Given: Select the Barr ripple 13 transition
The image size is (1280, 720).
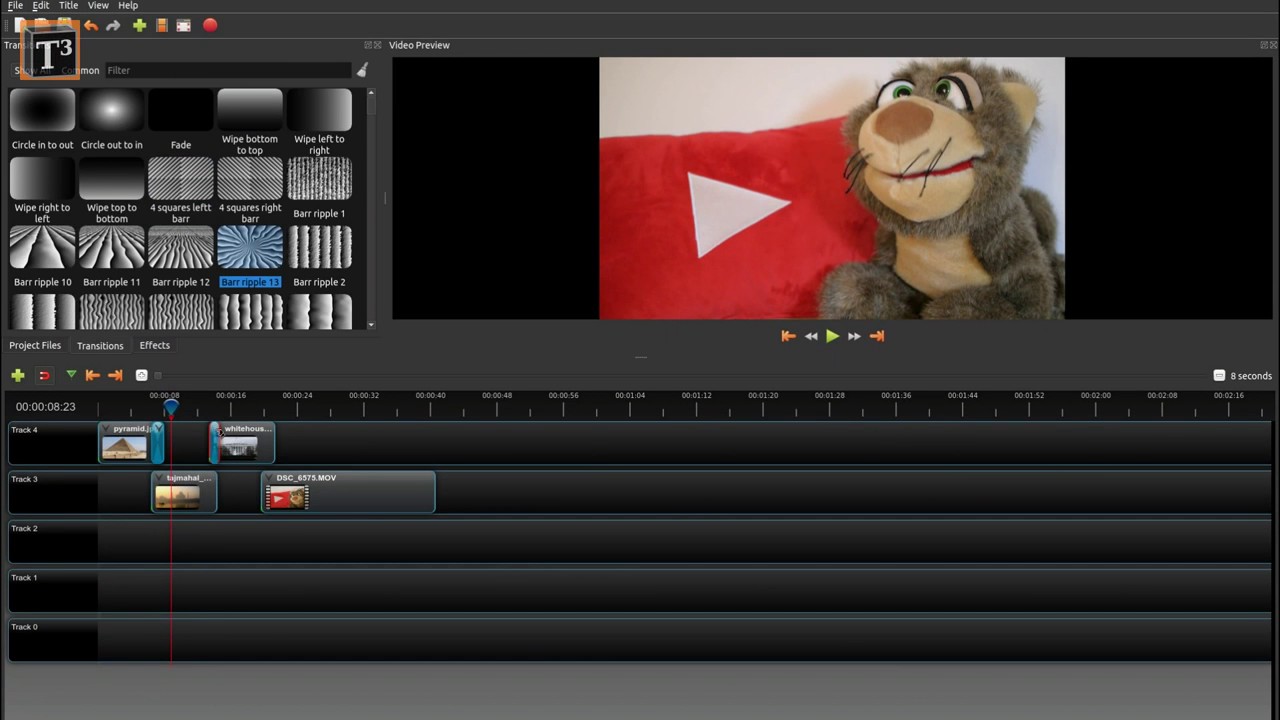Looking at the screenshot, I should click(249, 257).
